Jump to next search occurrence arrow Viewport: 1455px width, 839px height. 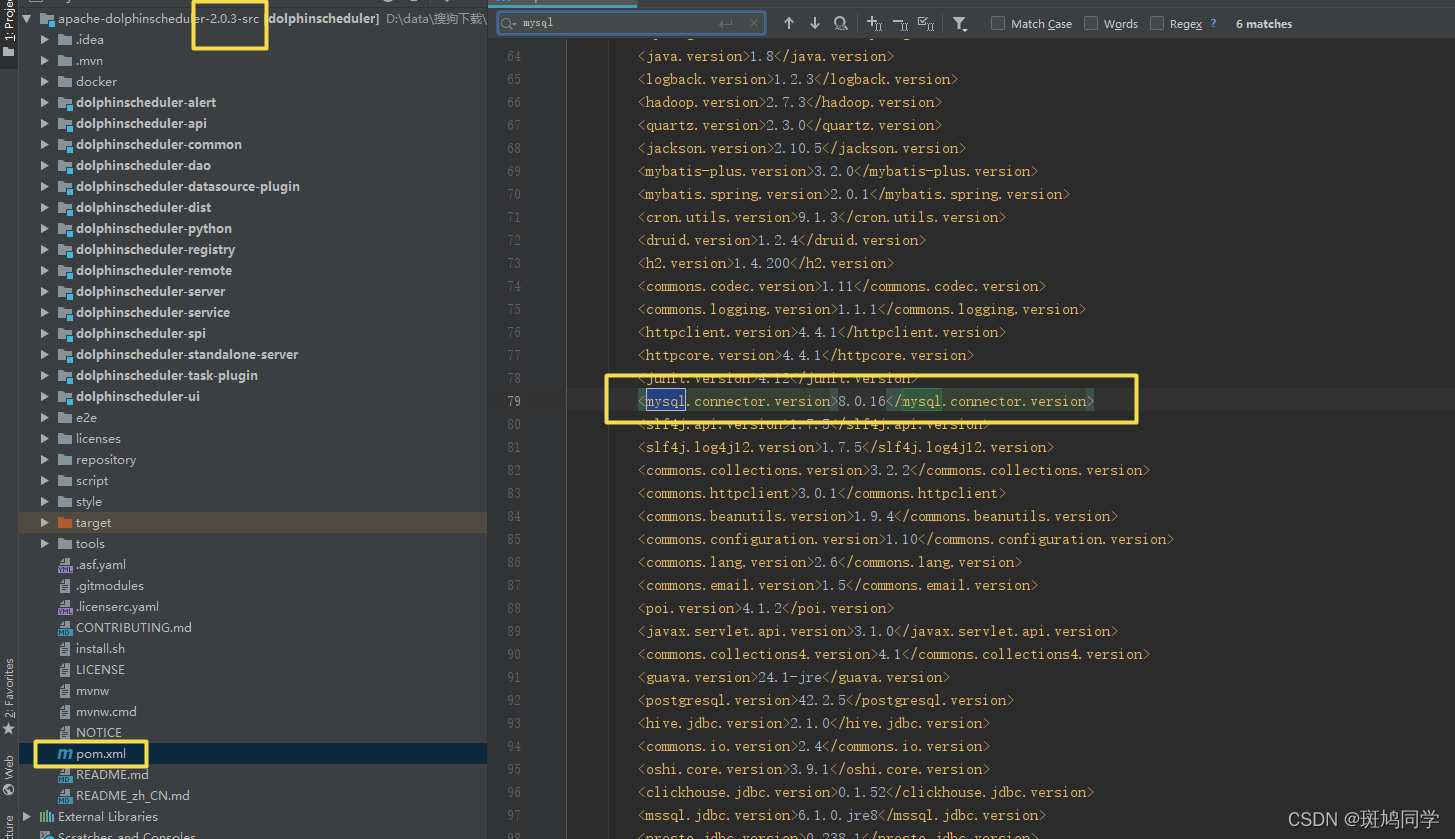814,23
